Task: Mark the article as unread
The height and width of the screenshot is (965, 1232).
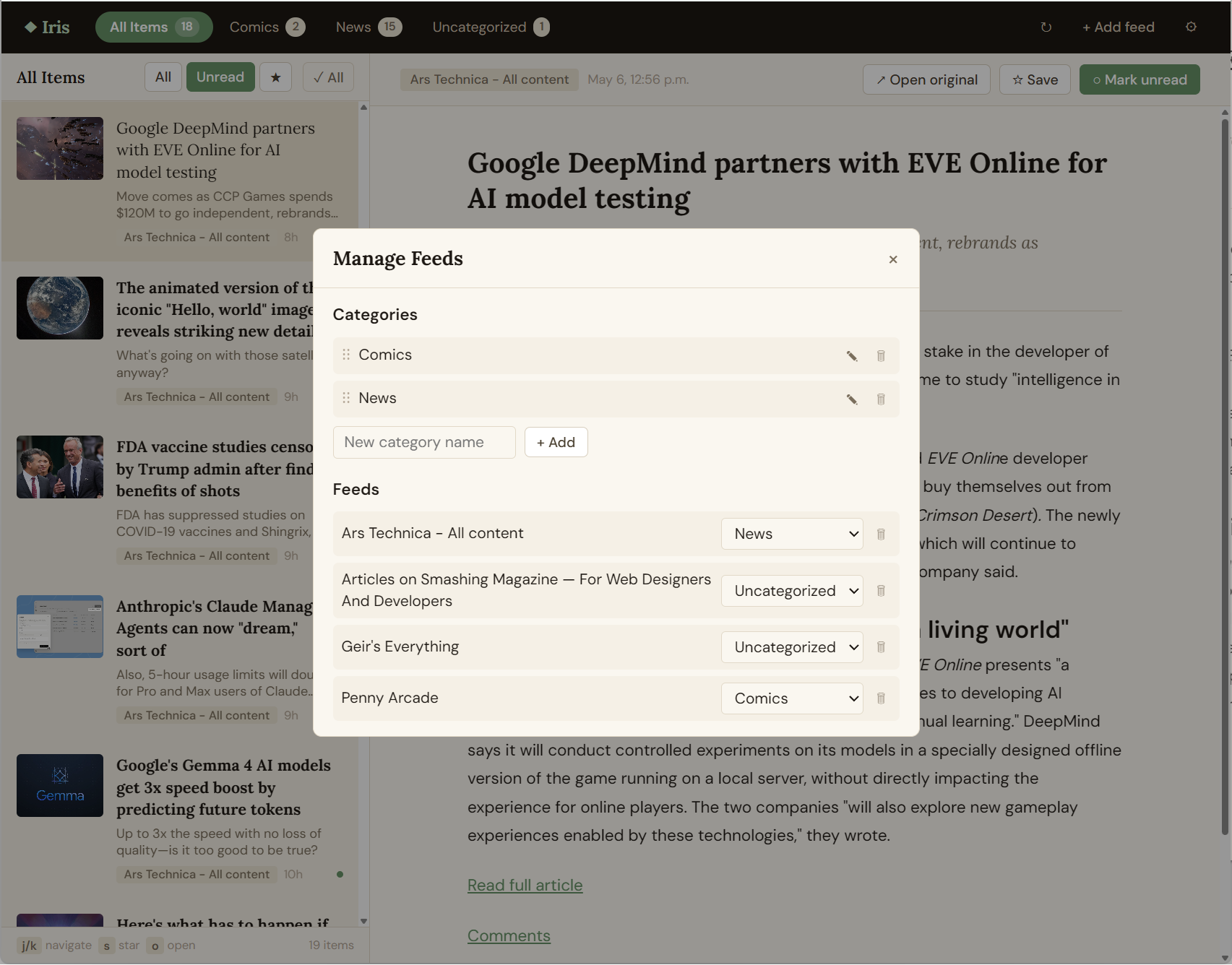Action: [x=1140, y=79]
